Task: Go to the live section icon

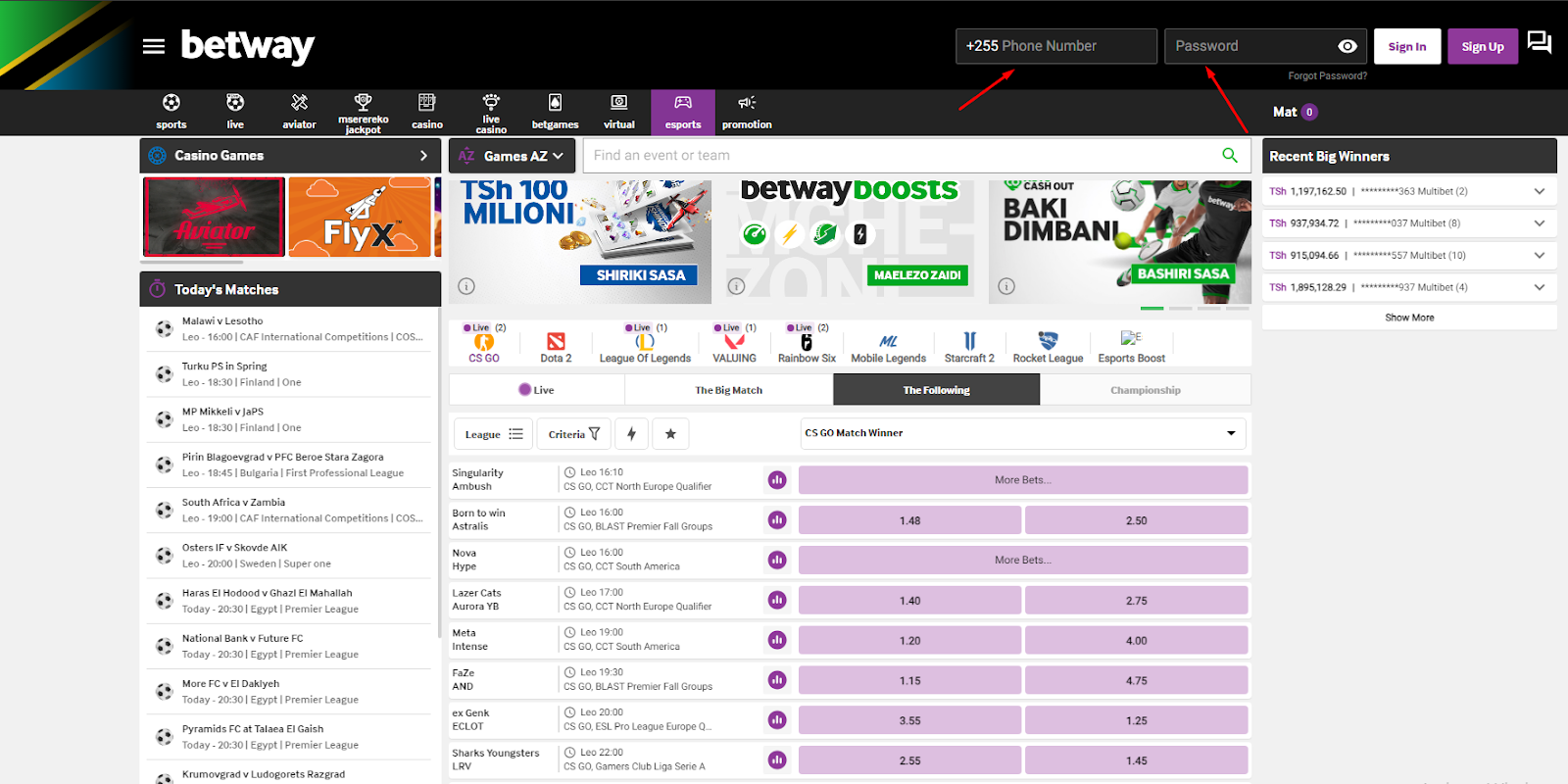Action: click(x=235, y=103)
